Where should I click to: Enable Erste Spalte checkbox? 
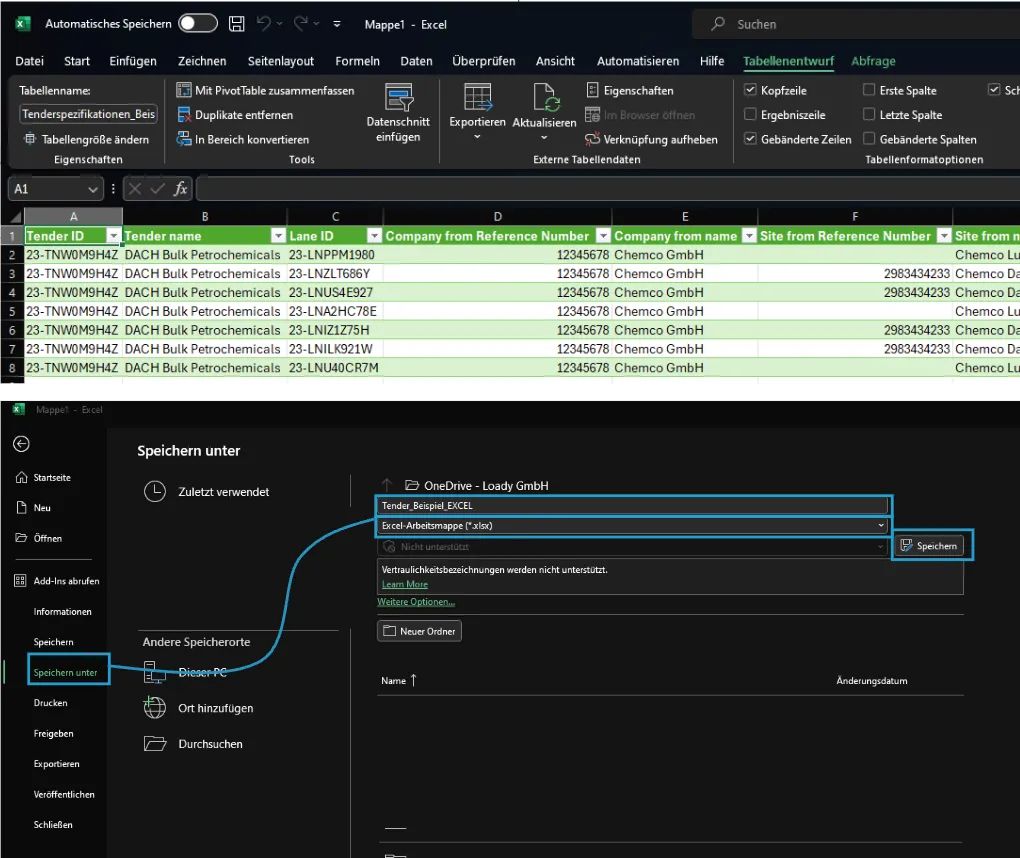(x=868, y=90)
